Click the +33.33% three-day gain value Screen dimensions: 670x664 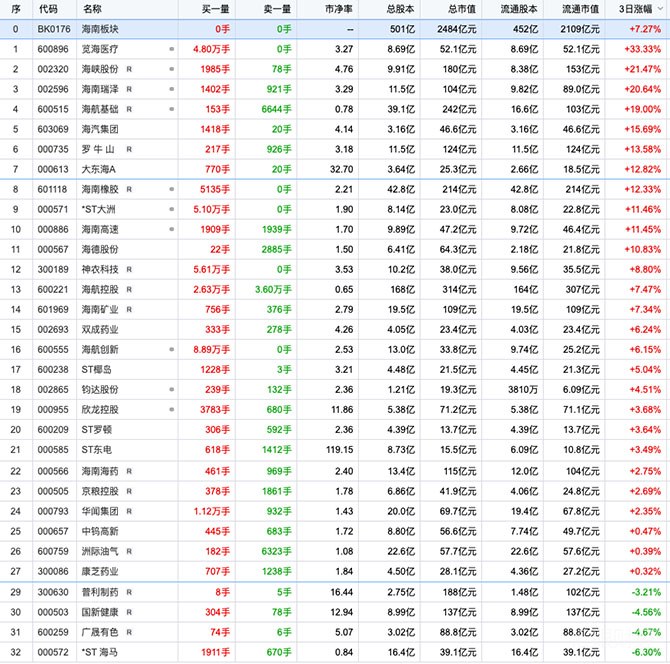coord(643,49)
